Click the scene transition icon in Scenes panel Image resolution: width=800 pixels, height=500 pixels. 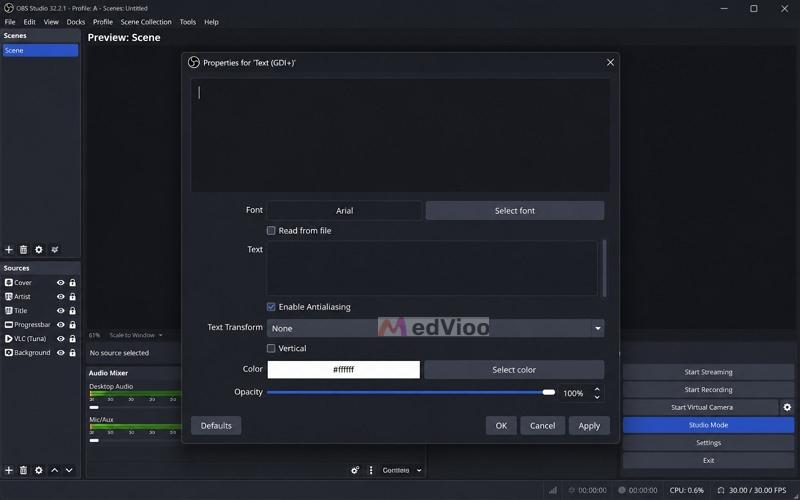coord(55,249)
